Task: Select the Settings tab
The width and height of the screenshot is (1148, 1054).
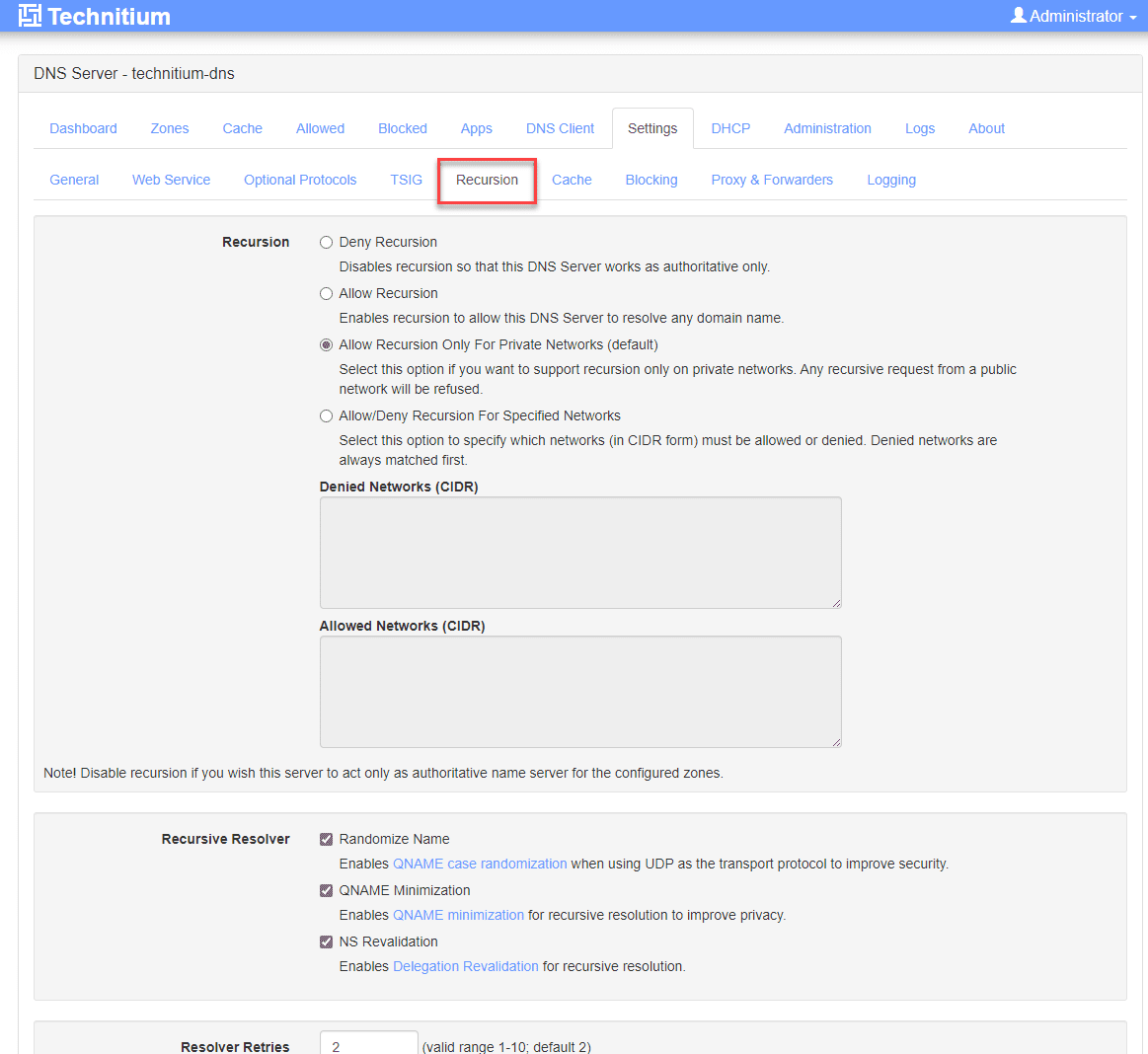Action: [652, 129]
